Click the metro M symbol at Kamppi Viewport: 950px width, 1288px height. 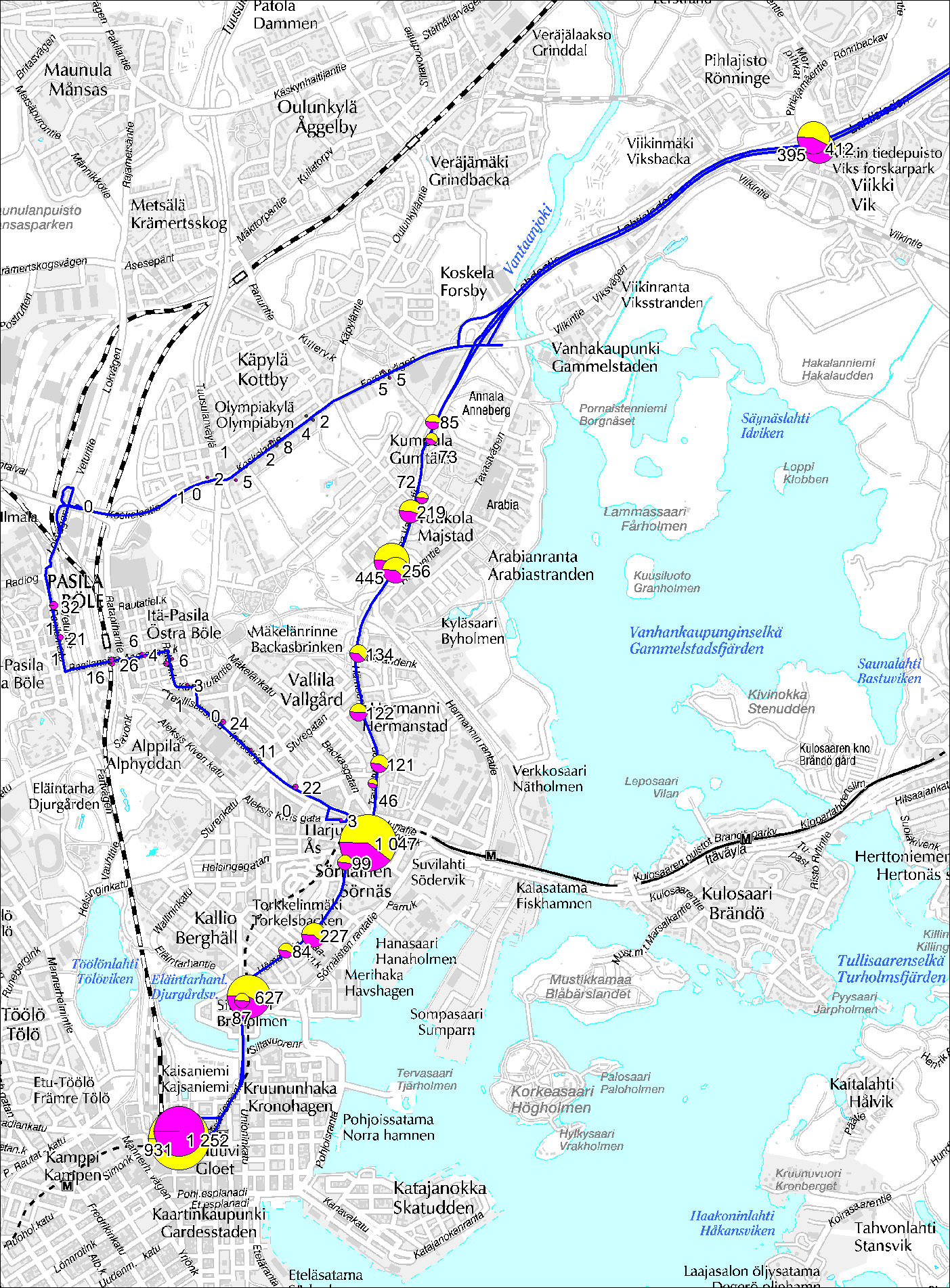pos(67,1185)
